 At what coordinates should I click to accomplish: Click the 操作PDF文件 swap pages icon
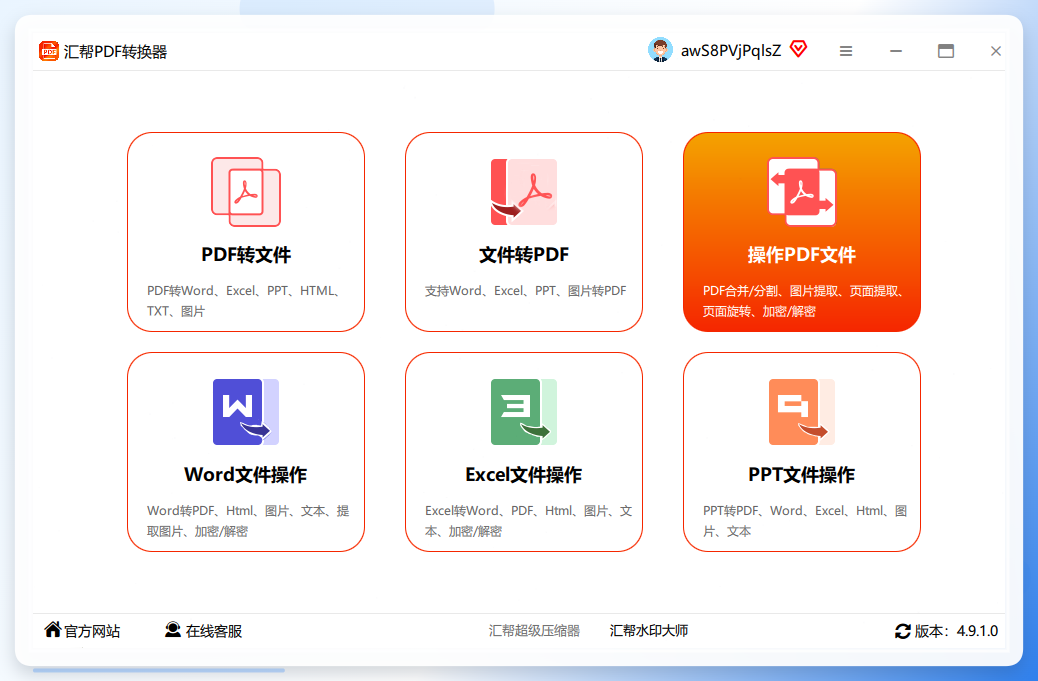point(802,192)
